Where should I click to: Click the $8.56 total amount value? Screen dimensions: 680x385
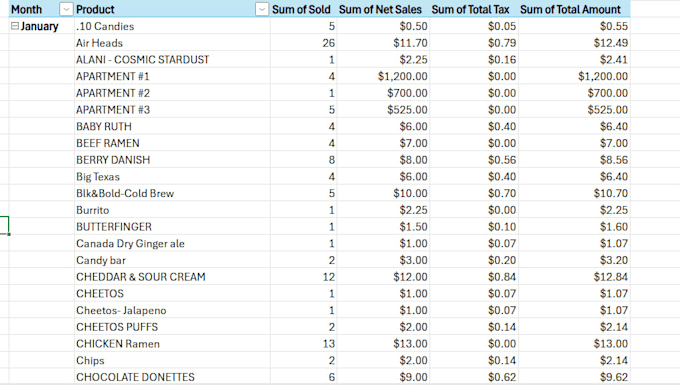click(x=614, y=160)
